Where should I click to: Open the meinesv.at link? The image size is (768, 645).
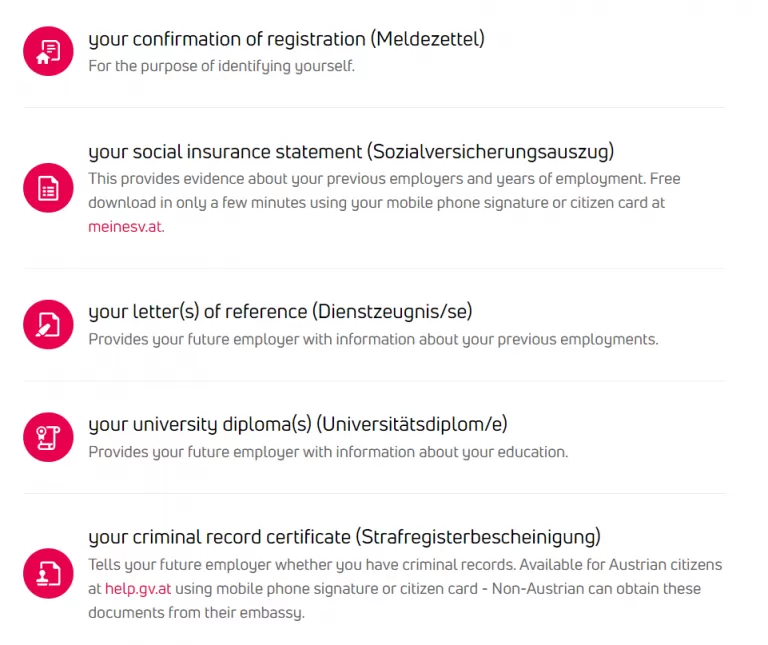pos(125,227)
